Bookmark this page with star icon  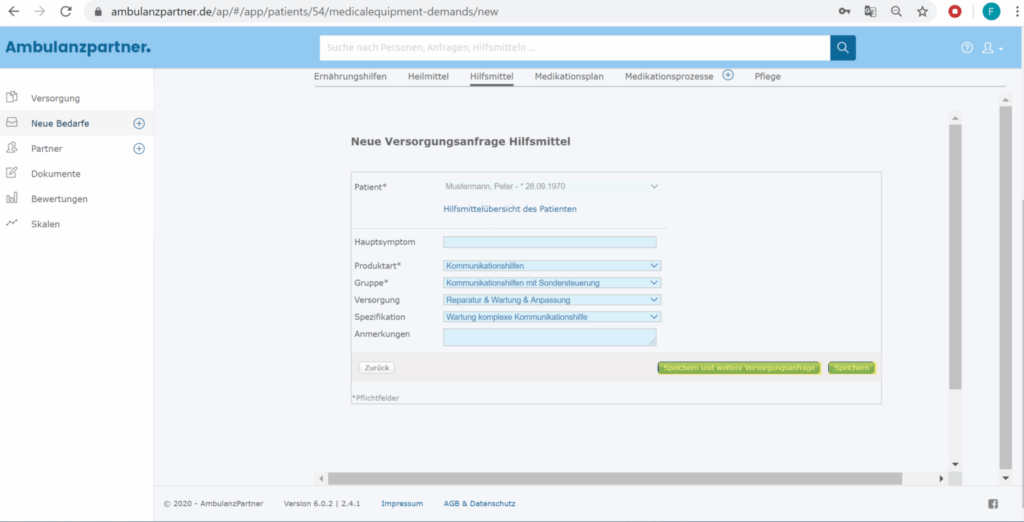(922, 12)
